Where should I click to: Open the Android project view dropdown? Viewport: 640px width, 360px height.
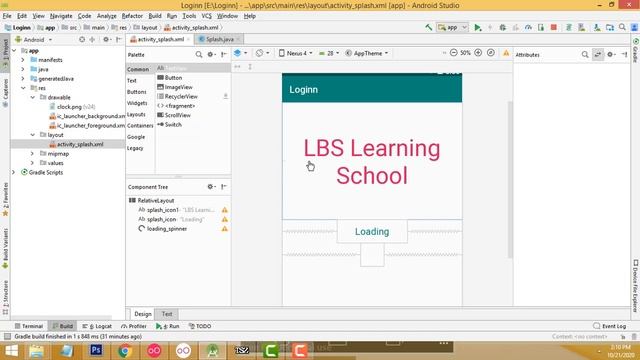tap(33, 40)
